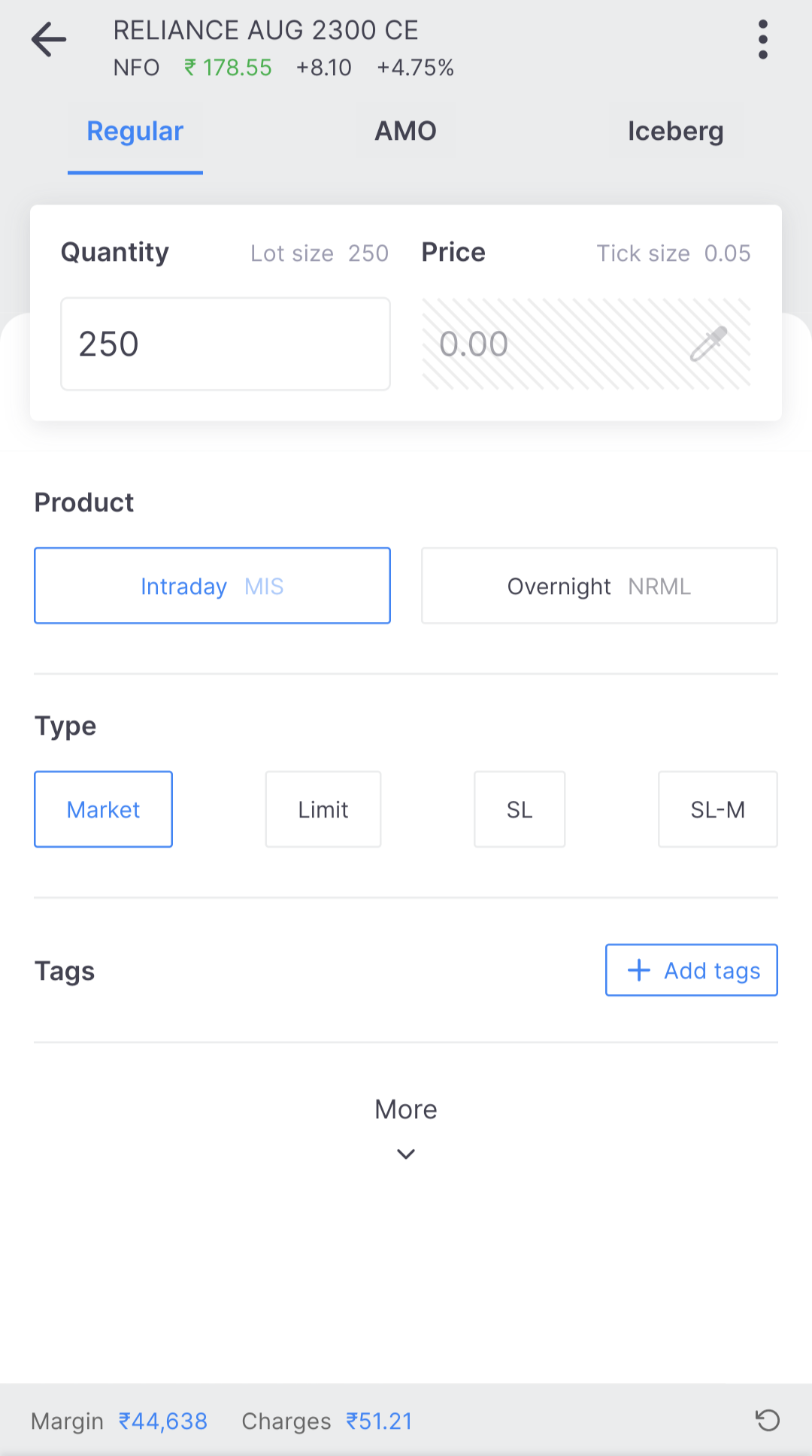Screen dimensions: 812x1456
Task: Click the +4.75% change value
Action: coord(416,68)
